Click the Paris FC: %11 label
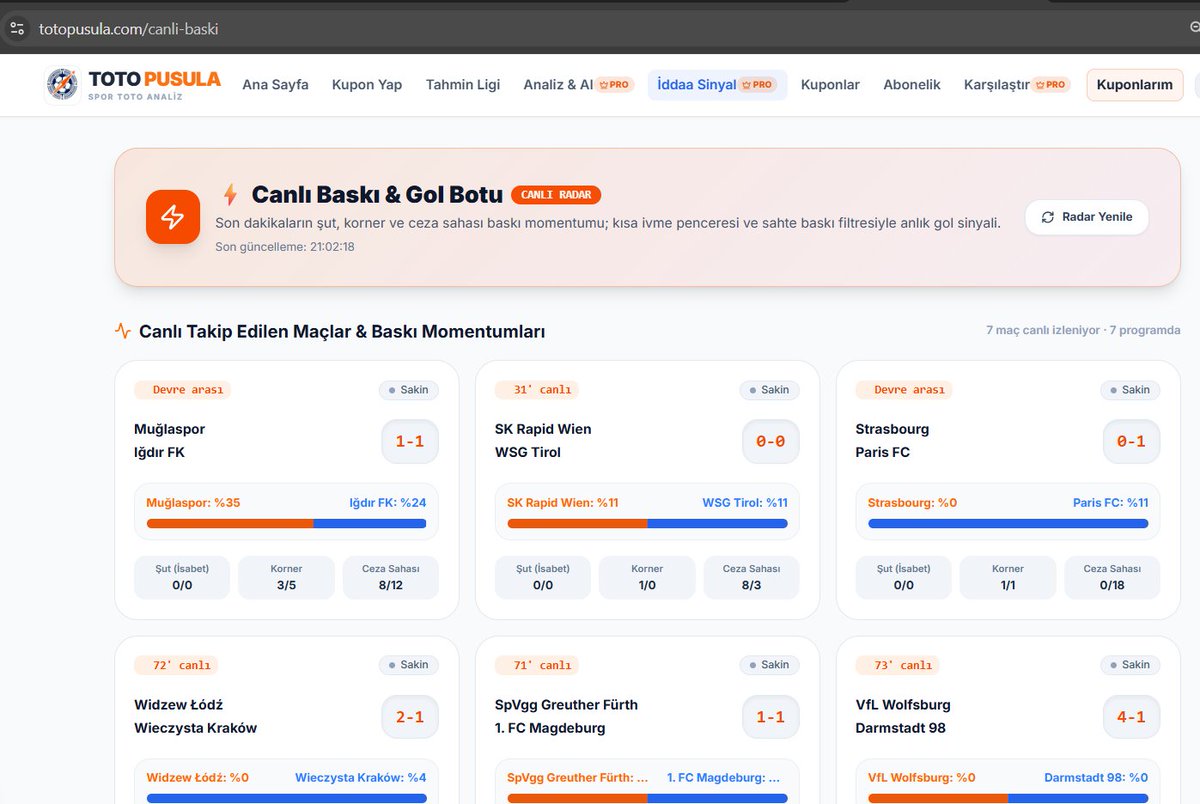This screenshot has height=804, width=1200. 1111,503
